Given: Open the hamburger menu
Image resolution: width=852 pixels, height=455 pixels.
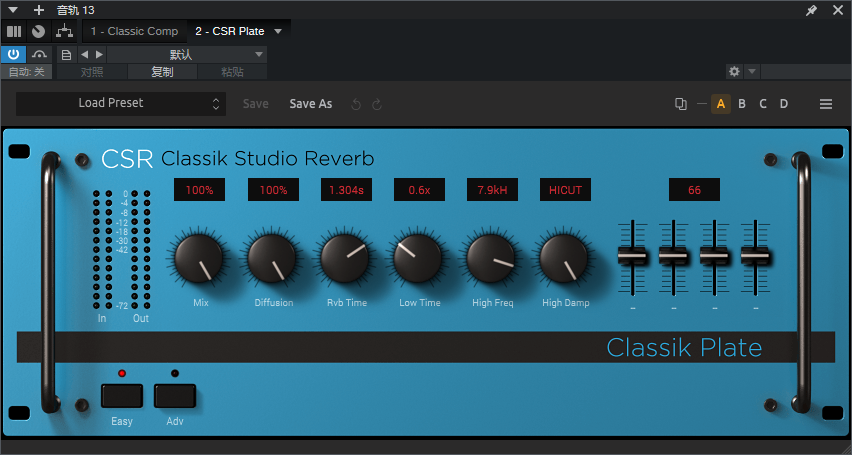Looking at the screenshot, I should coord(826,104).
